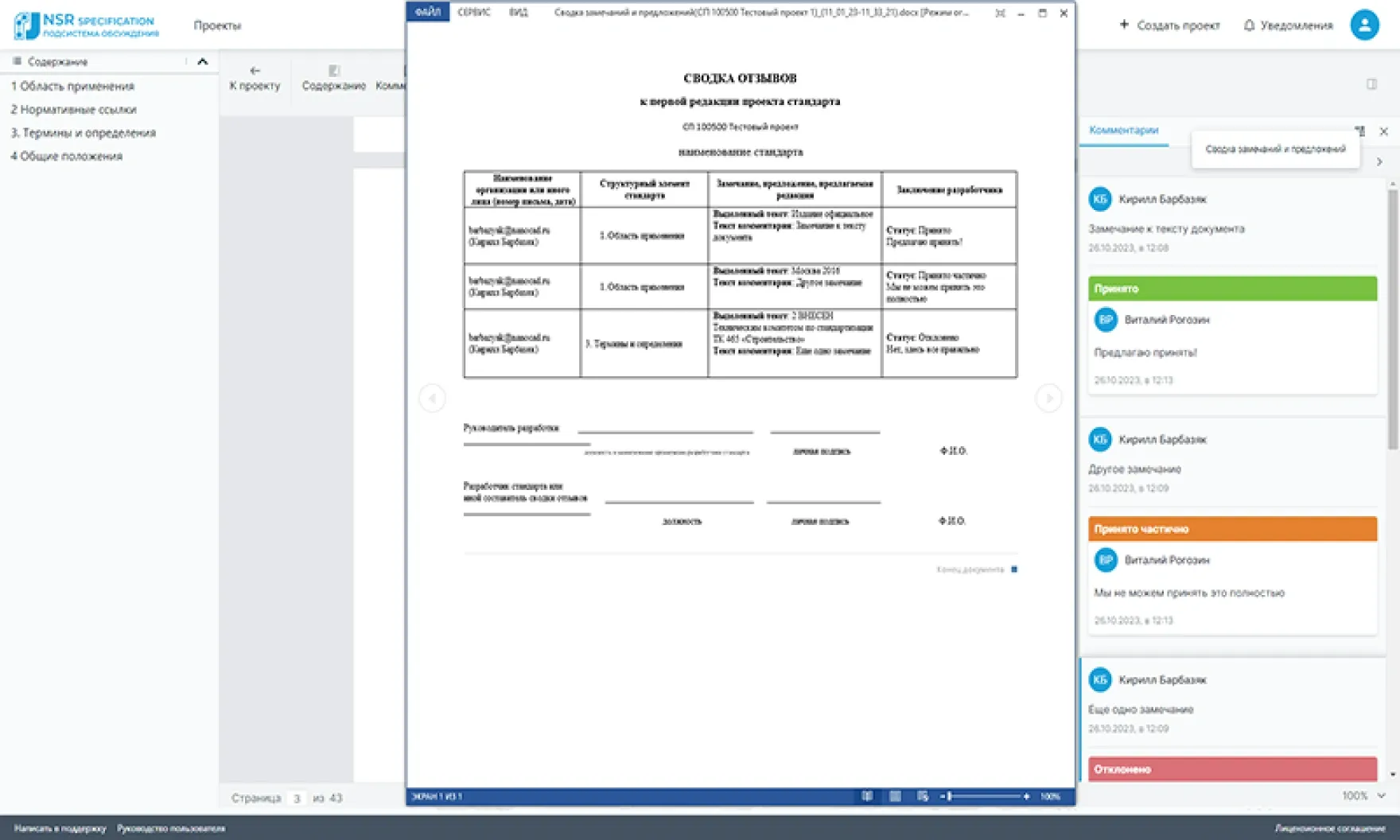Click Создать проект button

(1169, 25)
